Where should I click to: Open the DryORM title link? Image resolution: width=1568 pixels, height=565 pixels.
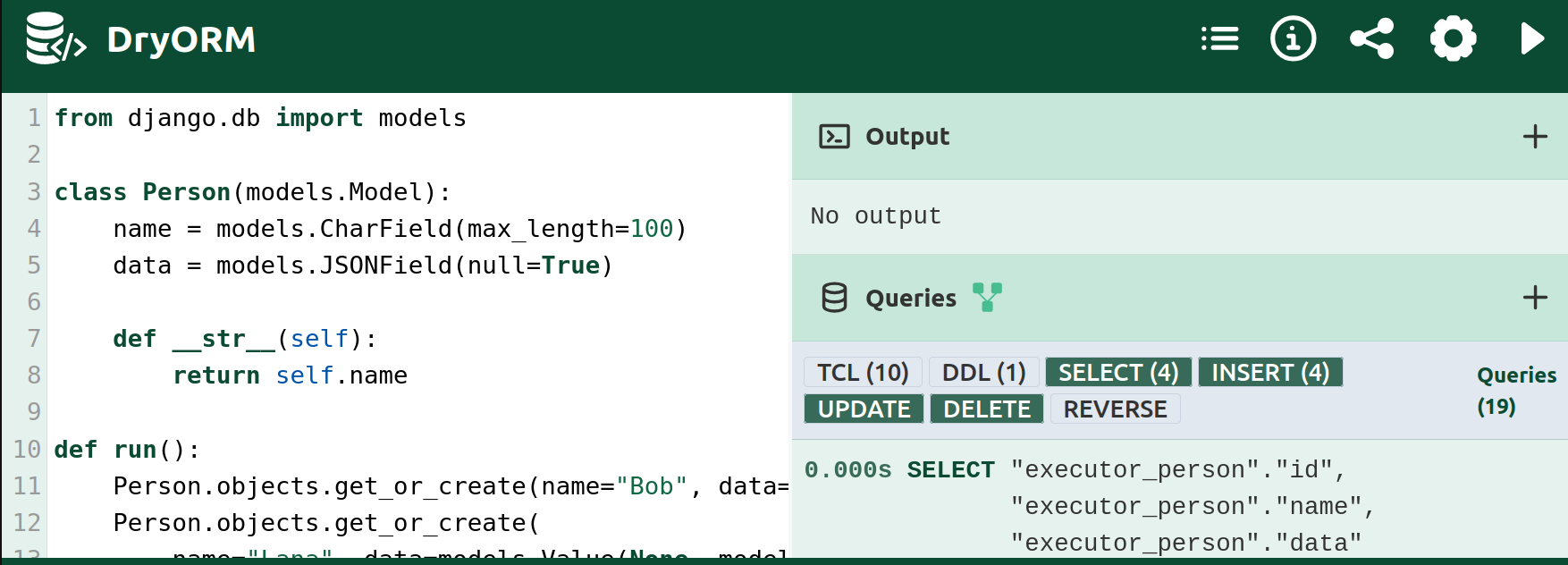[181, 39]
